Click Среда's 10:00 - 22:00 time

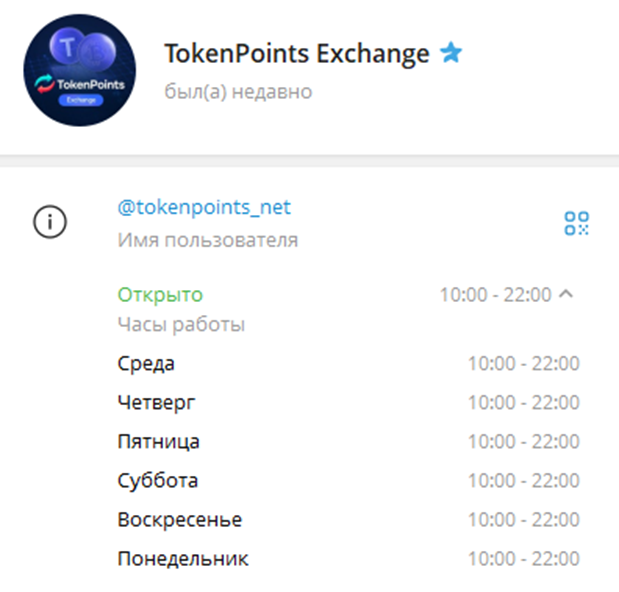(x=523, y=363)
